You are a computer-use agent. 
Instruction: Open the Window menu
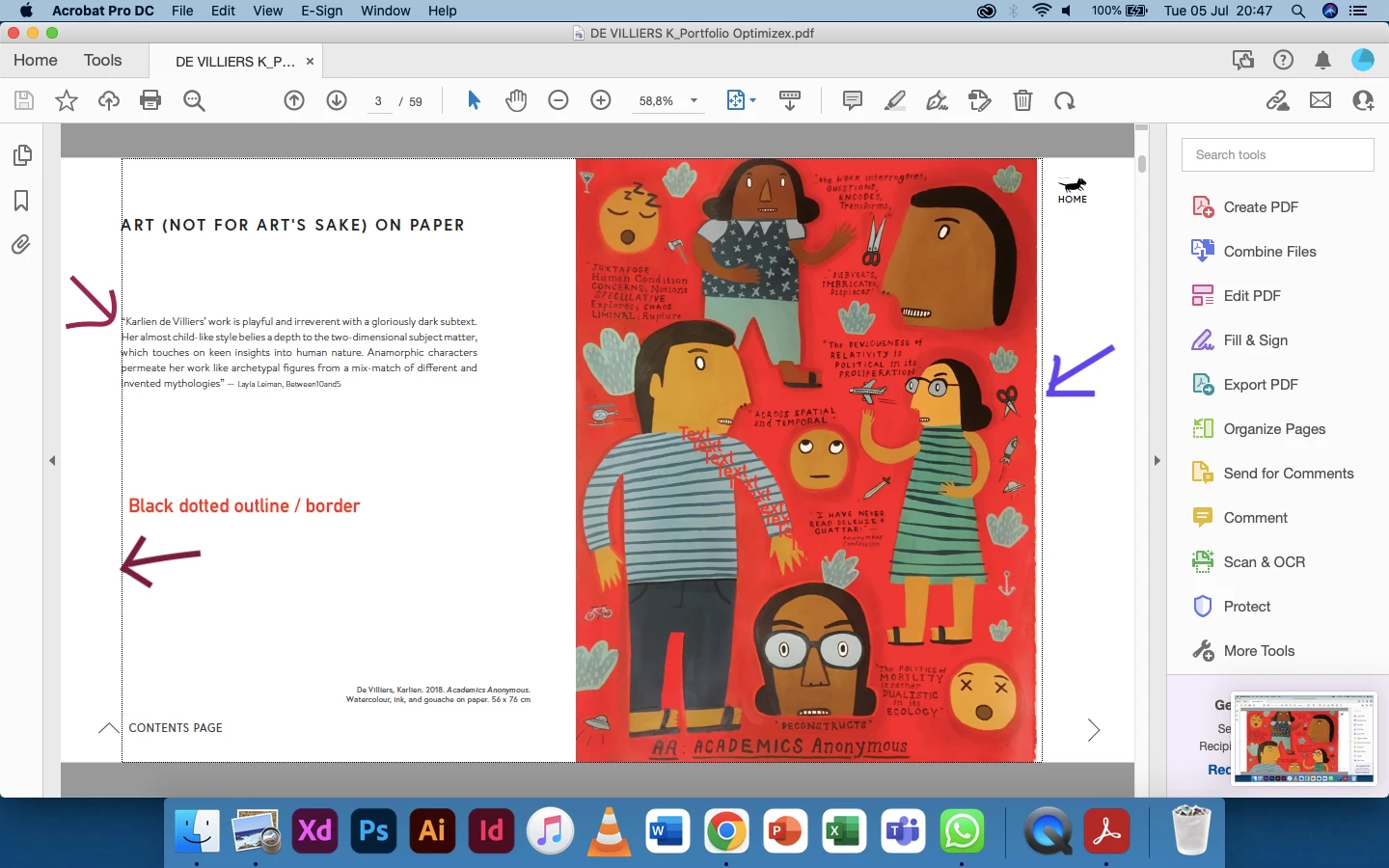coord(386,11)
